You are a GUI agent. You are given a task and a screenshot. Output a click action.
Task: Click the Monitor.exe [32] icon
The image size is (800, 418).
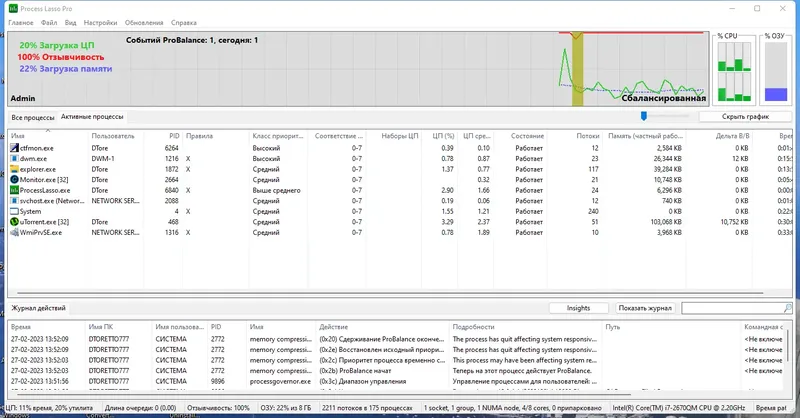point(14,180)
